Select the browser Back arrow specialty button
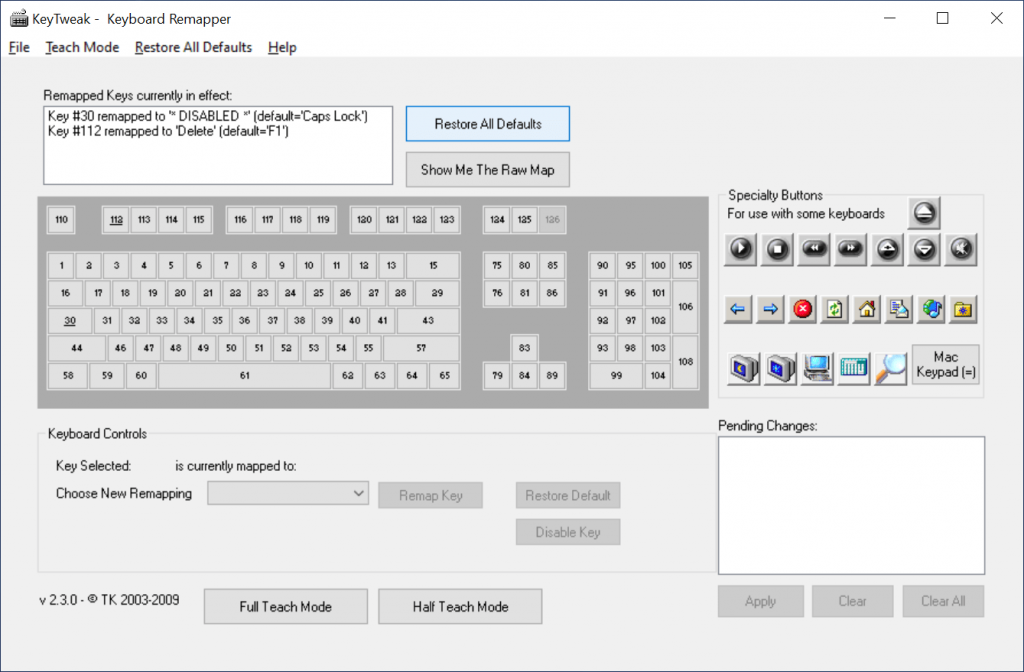1024x672 pixels. click(737, 309)
